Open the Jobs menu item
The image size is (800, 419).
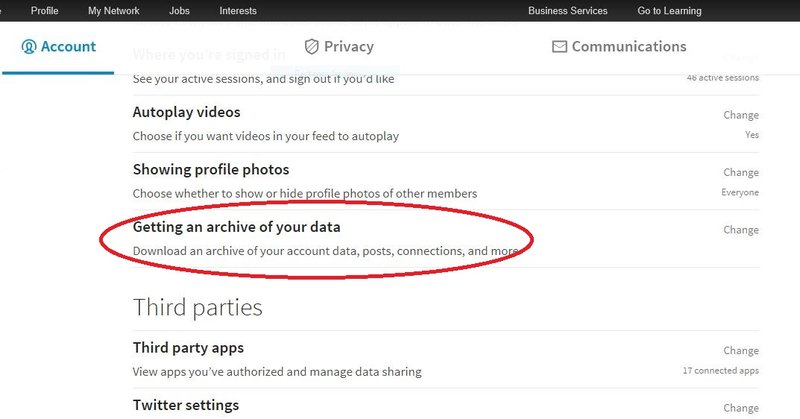tap(179, 11)
